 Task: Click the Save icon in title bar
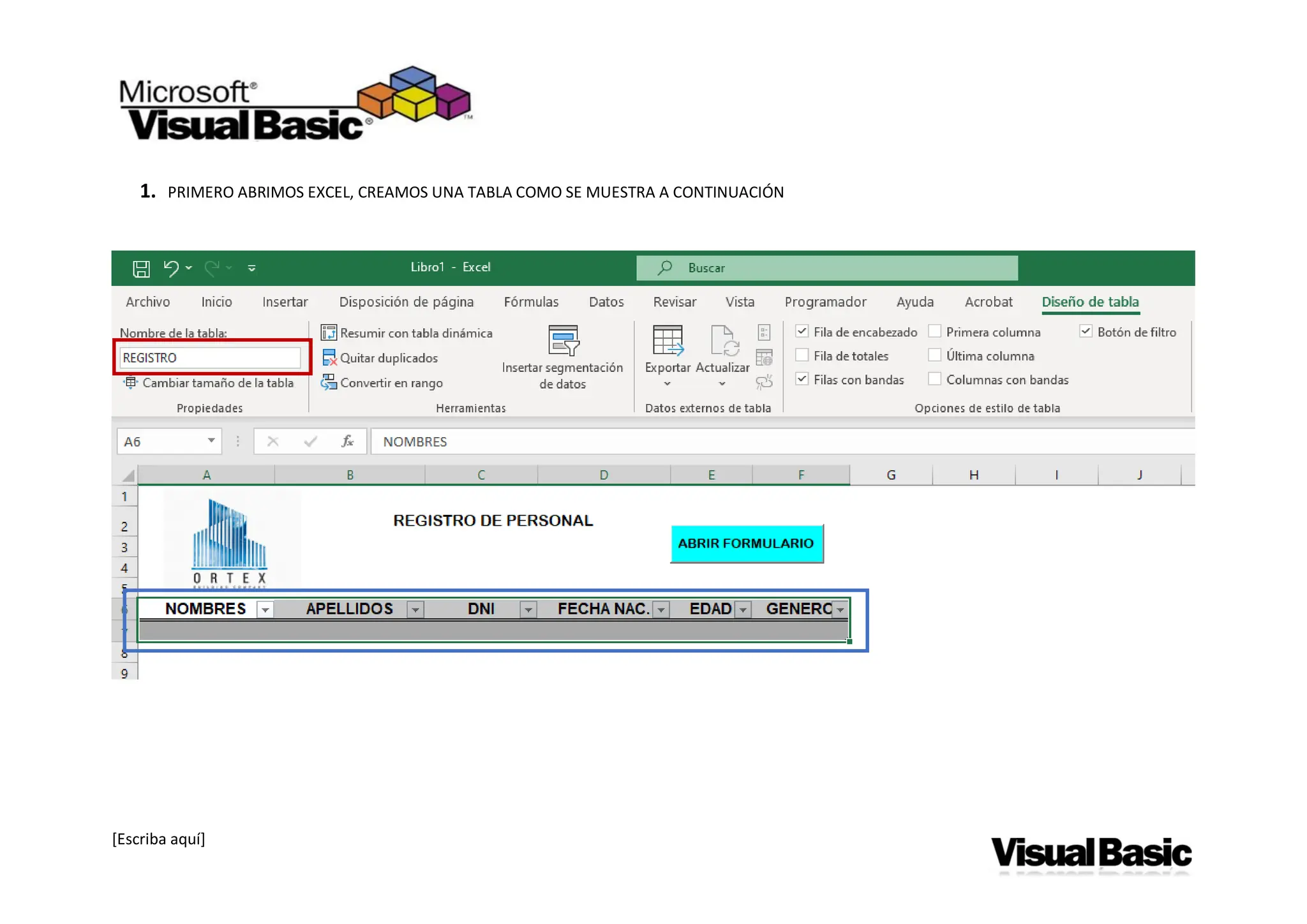141,269
